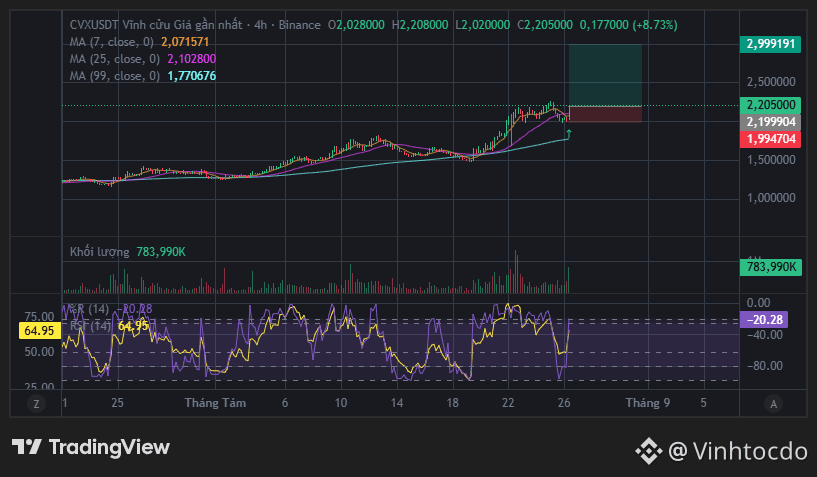The height and width of the screenshot is (477, 817).
Task: Click the volume value 783,990K in legend
Action: [x=161, y=252]
